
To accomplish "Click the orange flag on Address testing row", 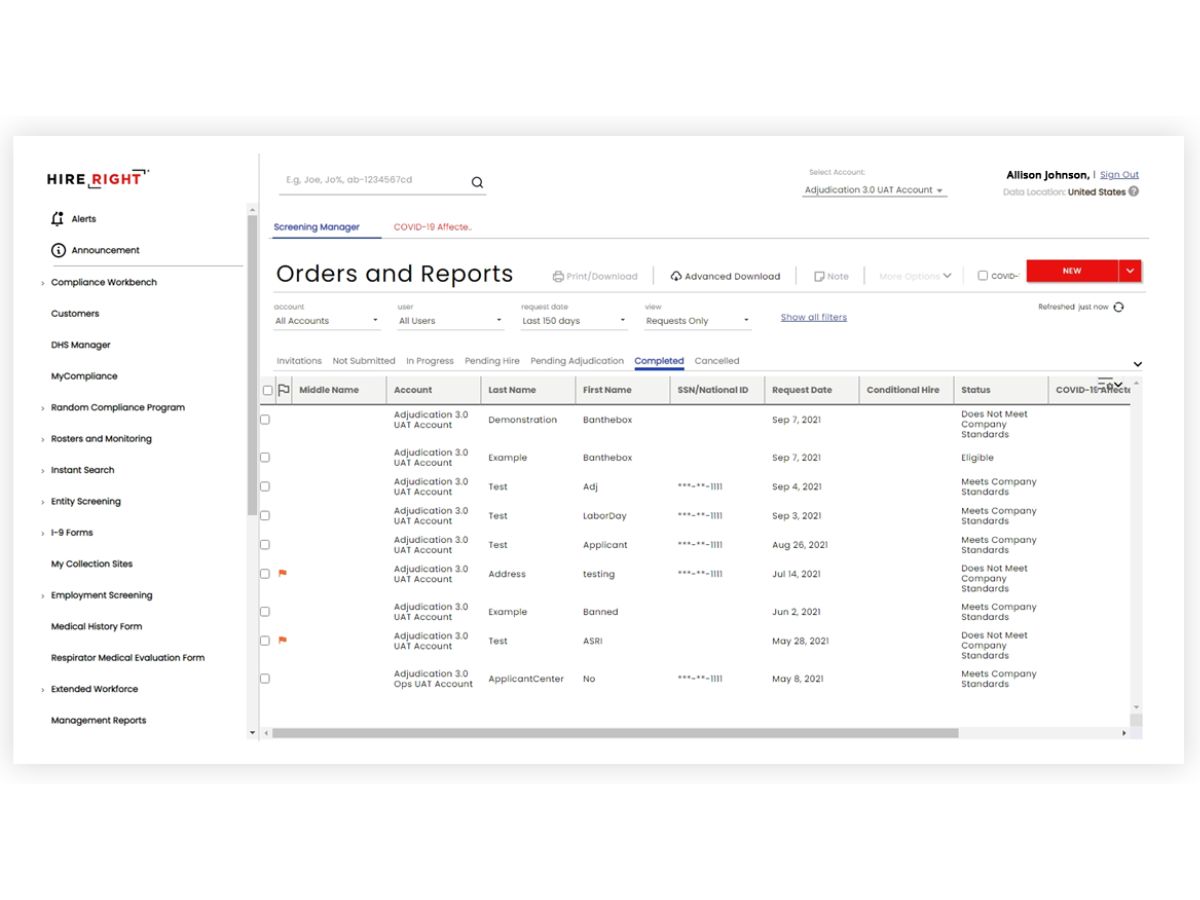I will (x=283, y=574).
